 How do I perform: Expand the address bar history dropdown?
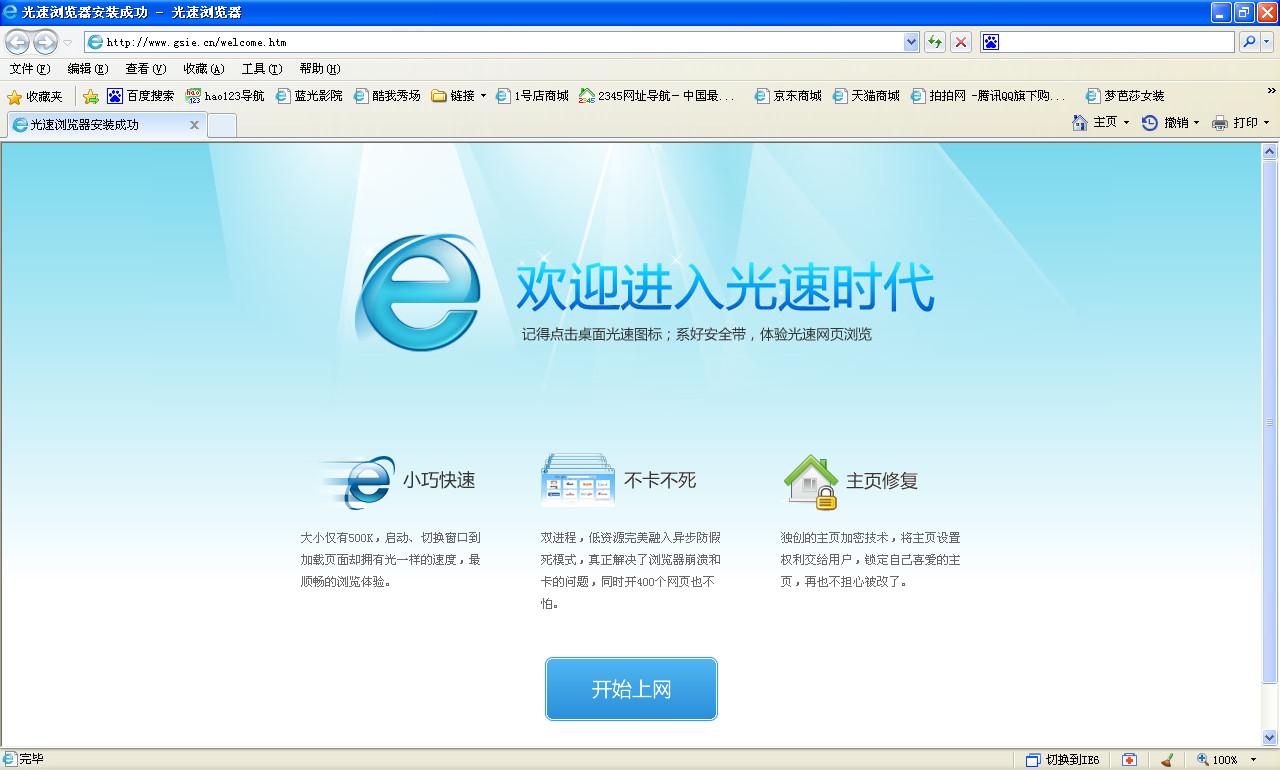point(911,42)
